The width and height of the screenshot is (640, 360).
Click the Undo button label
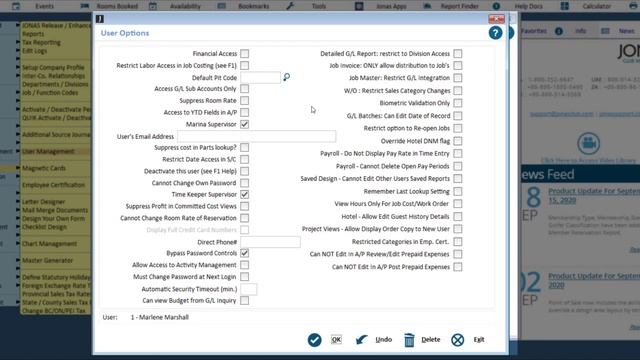pyautogui.click(x=384, y=340)
